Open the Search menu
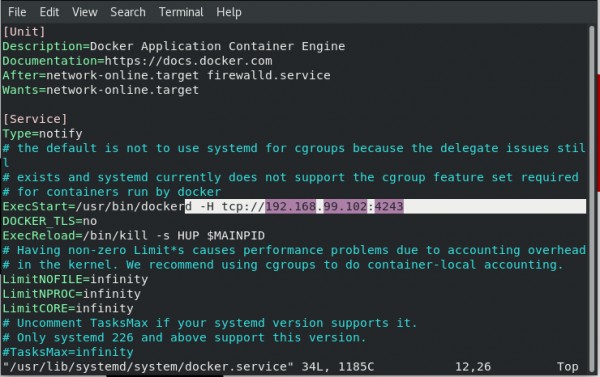The height and width of the screenshot is (377, 600). pyautogui.click(x=128, y=12)
